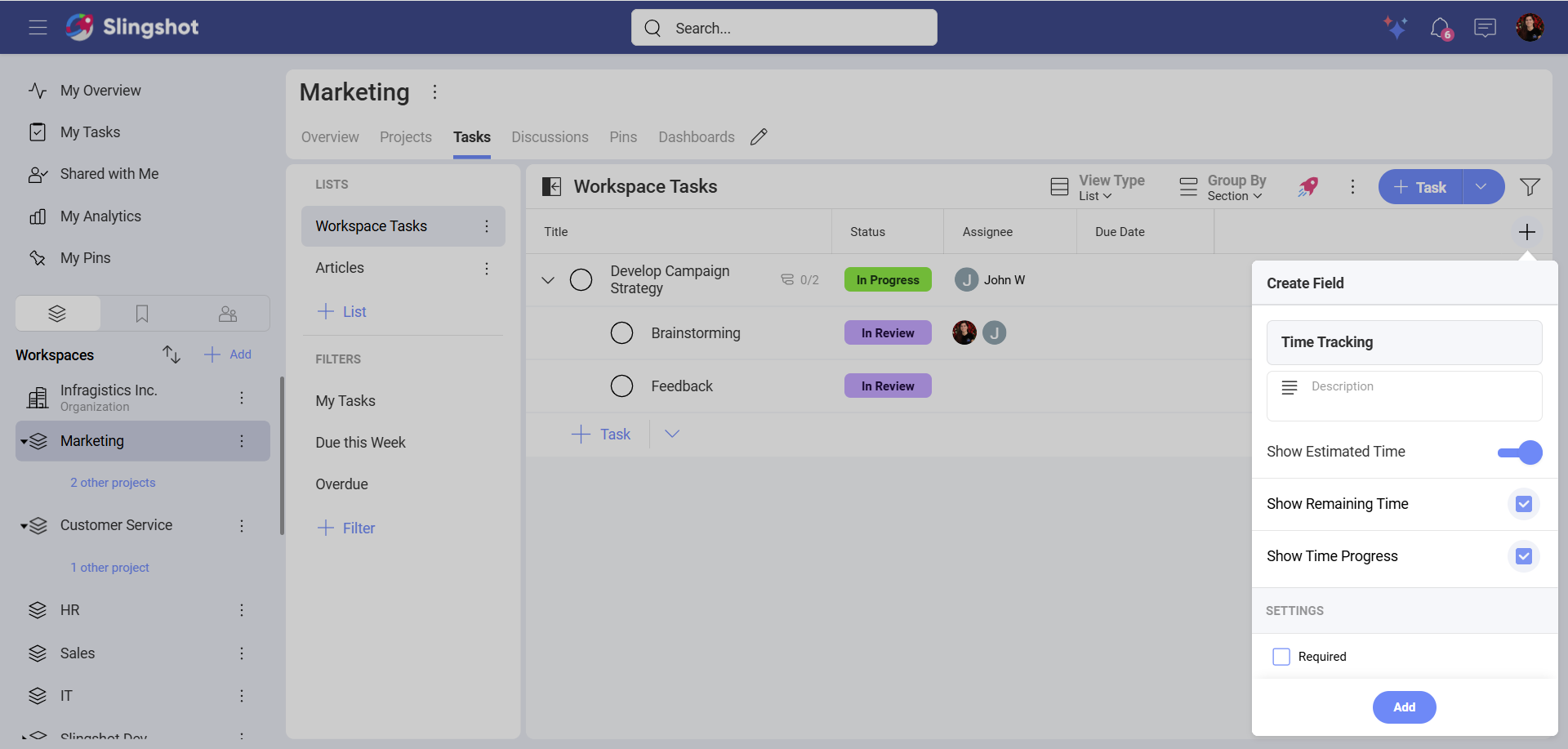Open the AI sparkle assistant icon

pos(1396,28)
